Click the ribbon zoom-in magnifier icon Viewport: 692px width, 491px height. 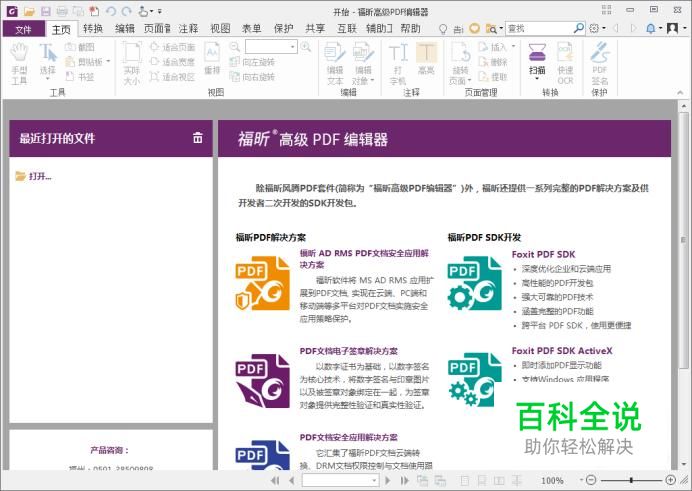(x=305, y=46)
